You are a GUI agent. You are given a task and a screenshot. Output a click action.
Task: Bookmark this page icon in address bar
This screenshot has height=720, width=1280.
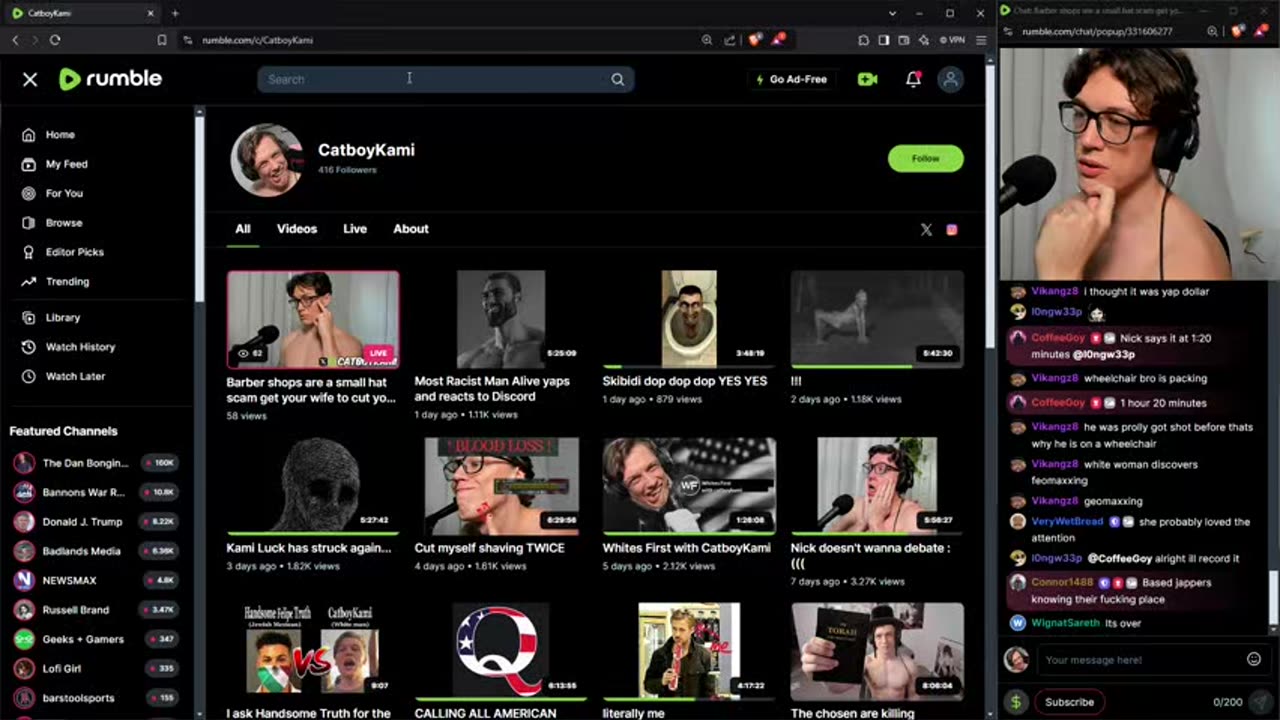pos(162,40)
